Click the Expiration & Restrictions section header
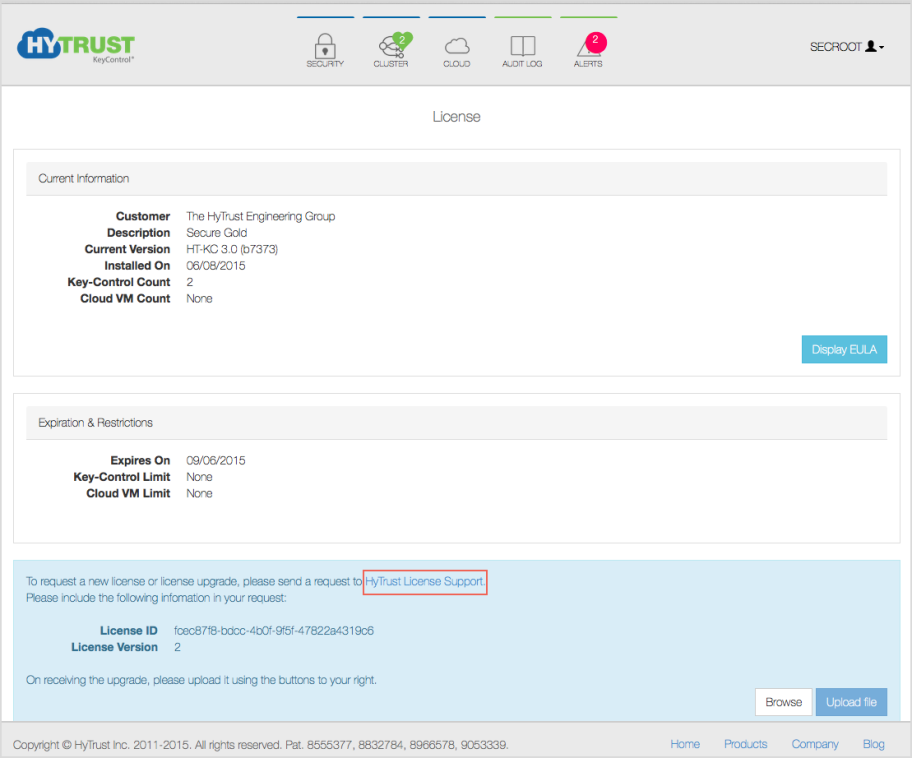This screenshot has height=758, width=912. (x=457, y=423)
